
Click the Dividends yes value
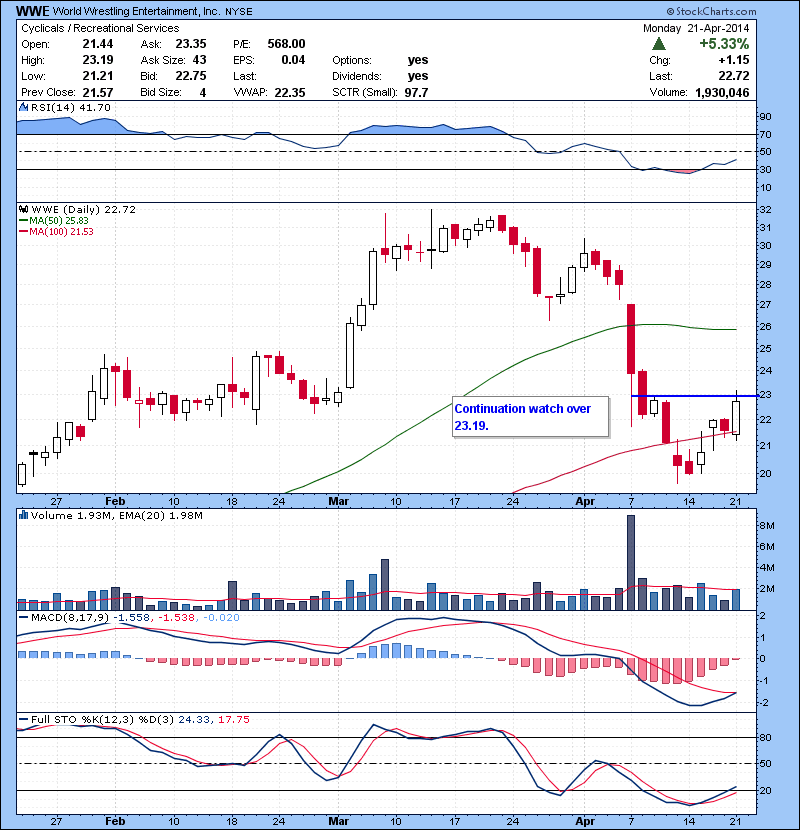tap(418, 76)
